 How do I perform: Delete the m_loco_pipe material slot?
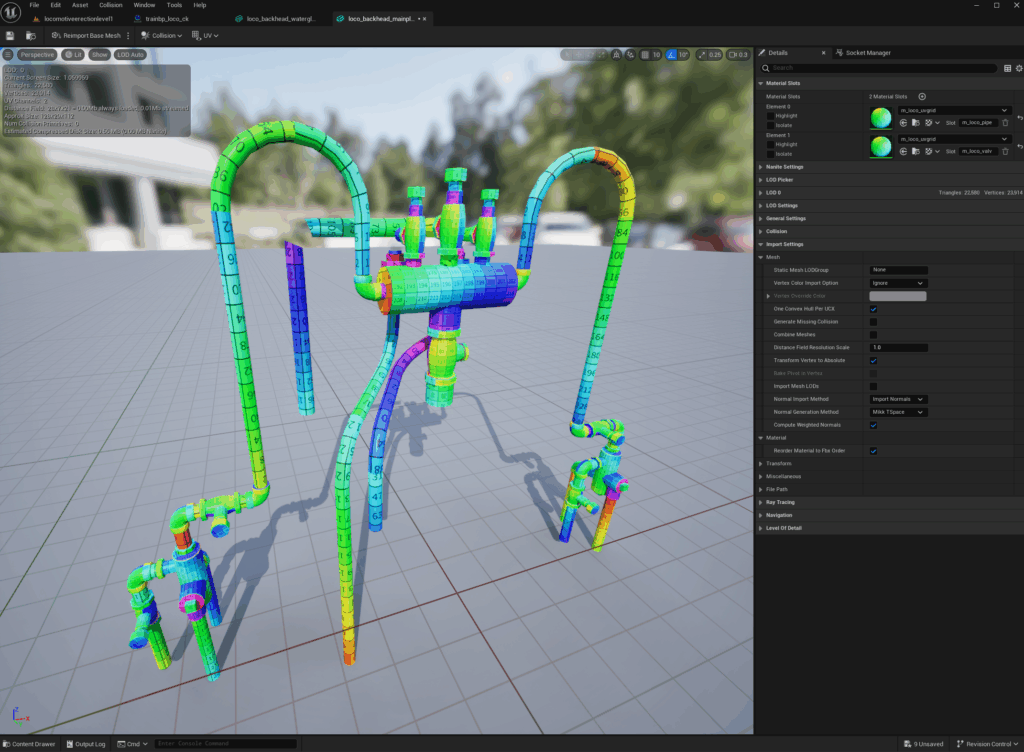(x=1006, y=123)
